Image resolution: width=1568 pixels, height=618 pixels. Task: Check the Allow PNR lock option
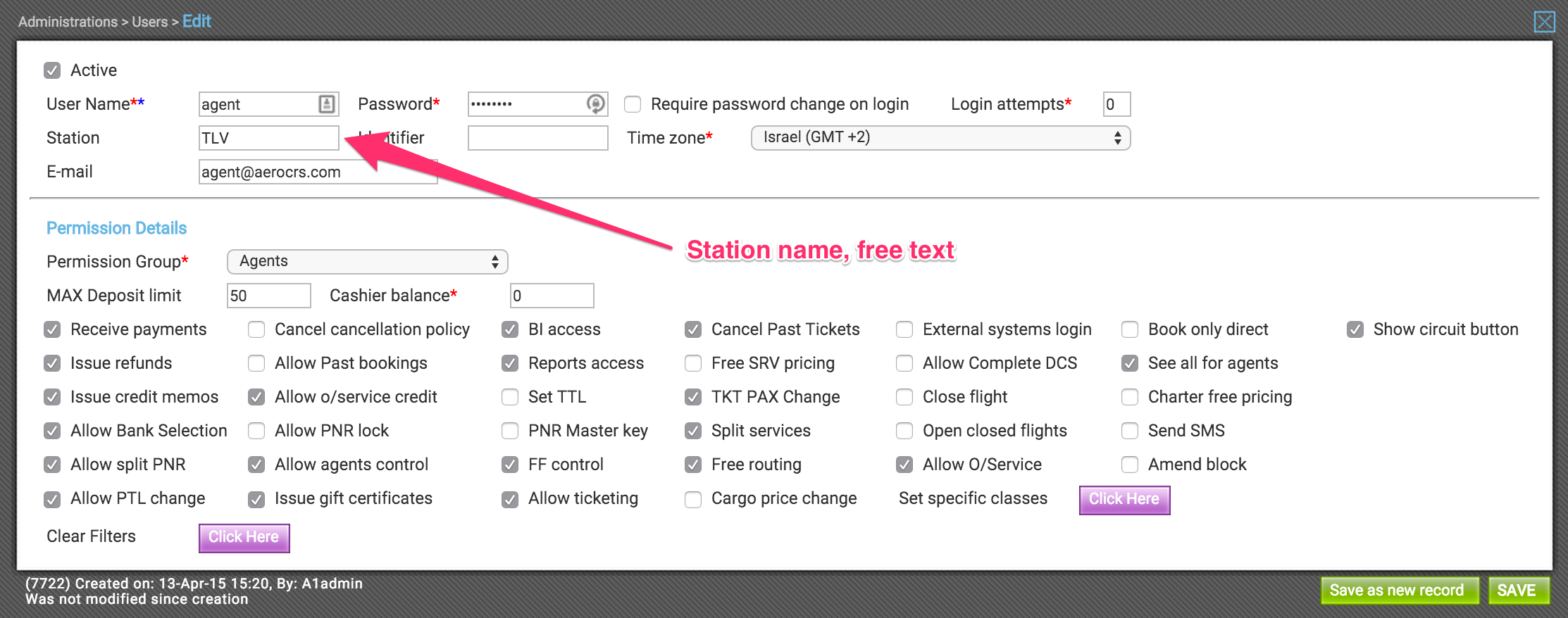(x=256, y=431)
